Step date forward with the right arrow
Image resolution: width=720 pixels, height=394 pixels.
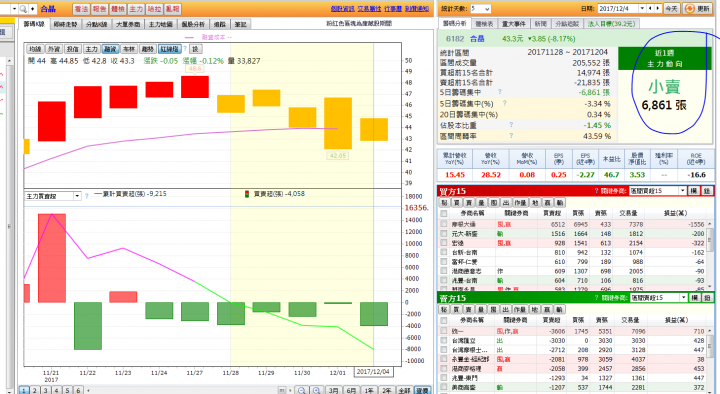[x=658, y=9]
